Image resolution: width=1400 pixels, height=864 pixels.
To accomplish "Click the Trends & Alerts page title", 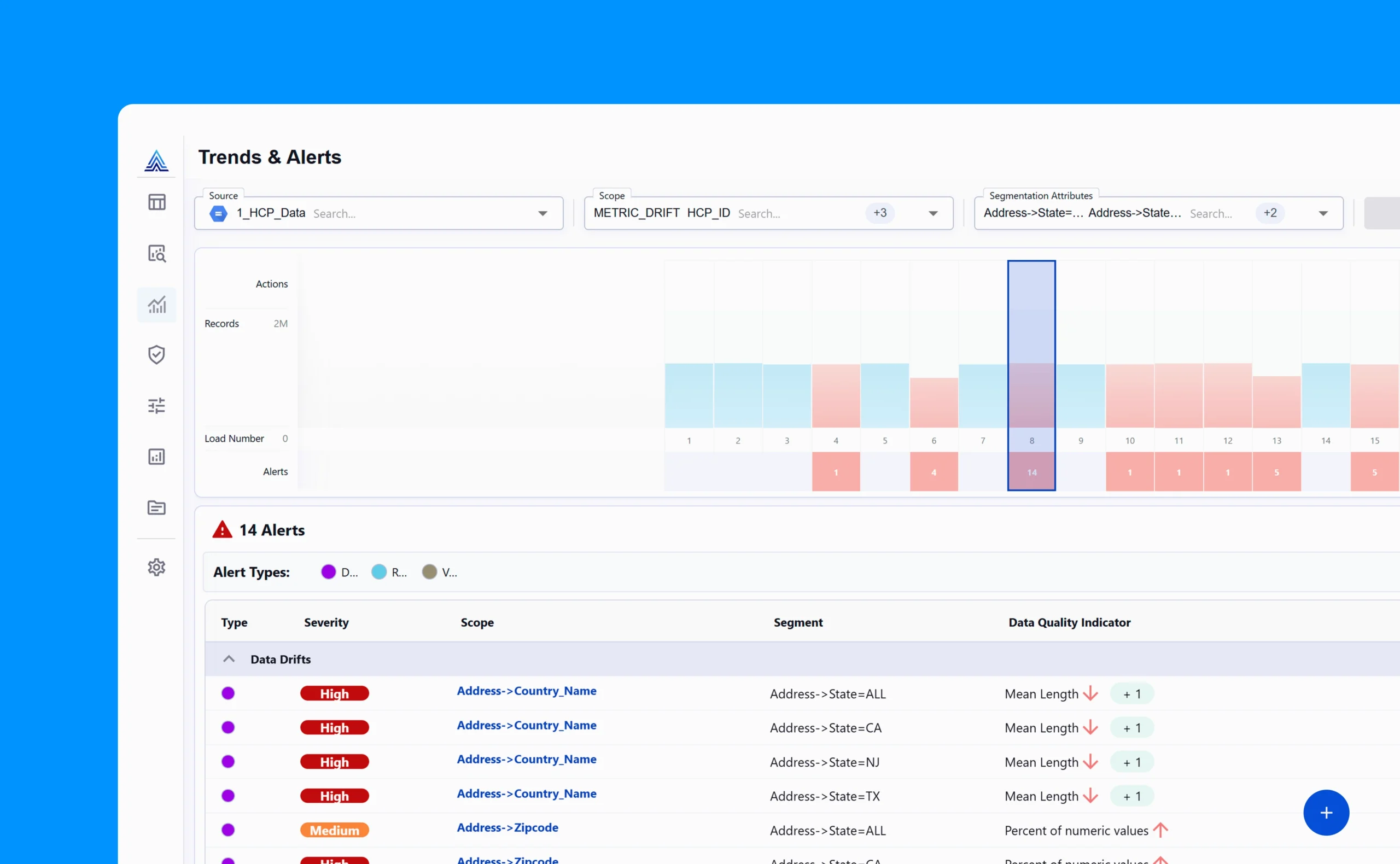I will point(270,157).
